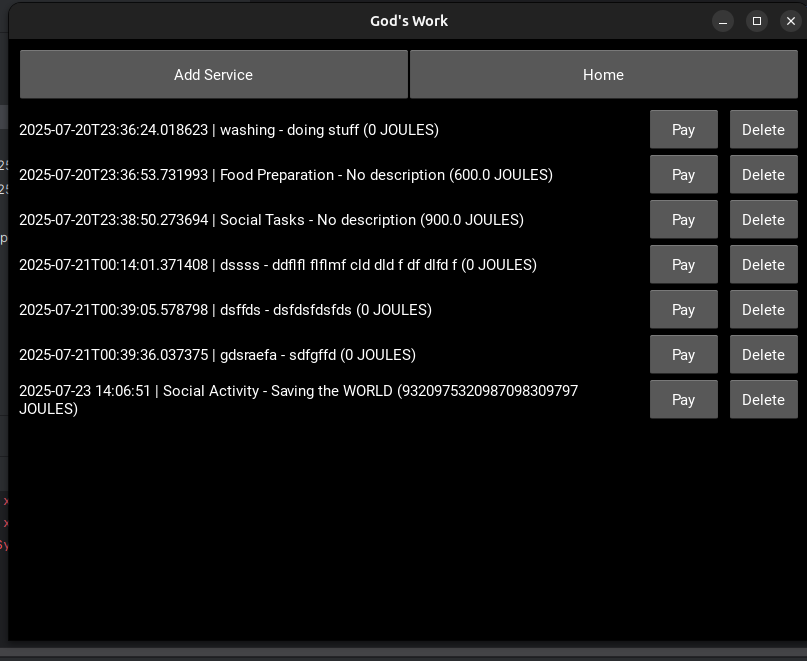Image resolution: width=807 pixels, height=661 pixels.
Task: Delete the dsffds entry
Action: coord(764,309)
